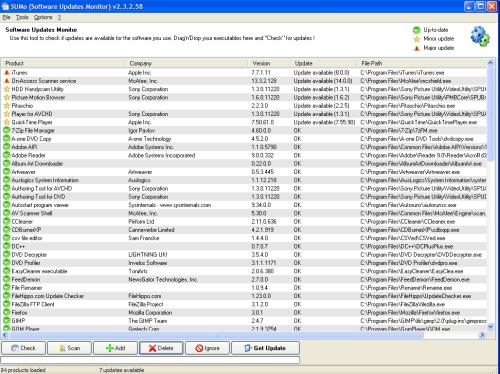The width and height of the screenshot is (500, 374).
Task: Select the iTunes row product name
Action: (19, 72)
